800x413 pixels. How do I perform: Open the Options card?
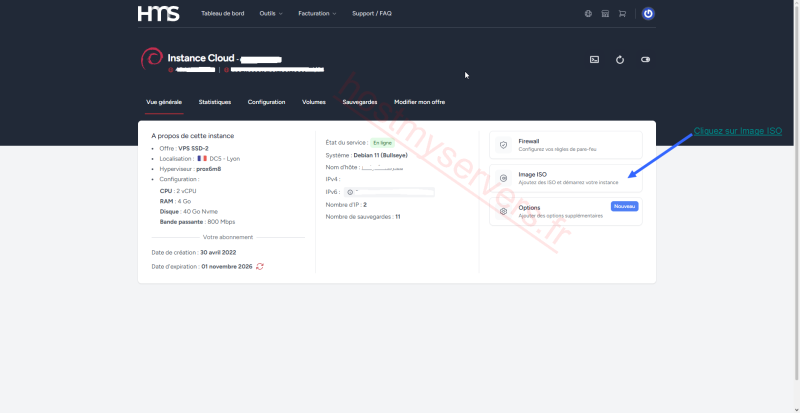pos(566,211)
